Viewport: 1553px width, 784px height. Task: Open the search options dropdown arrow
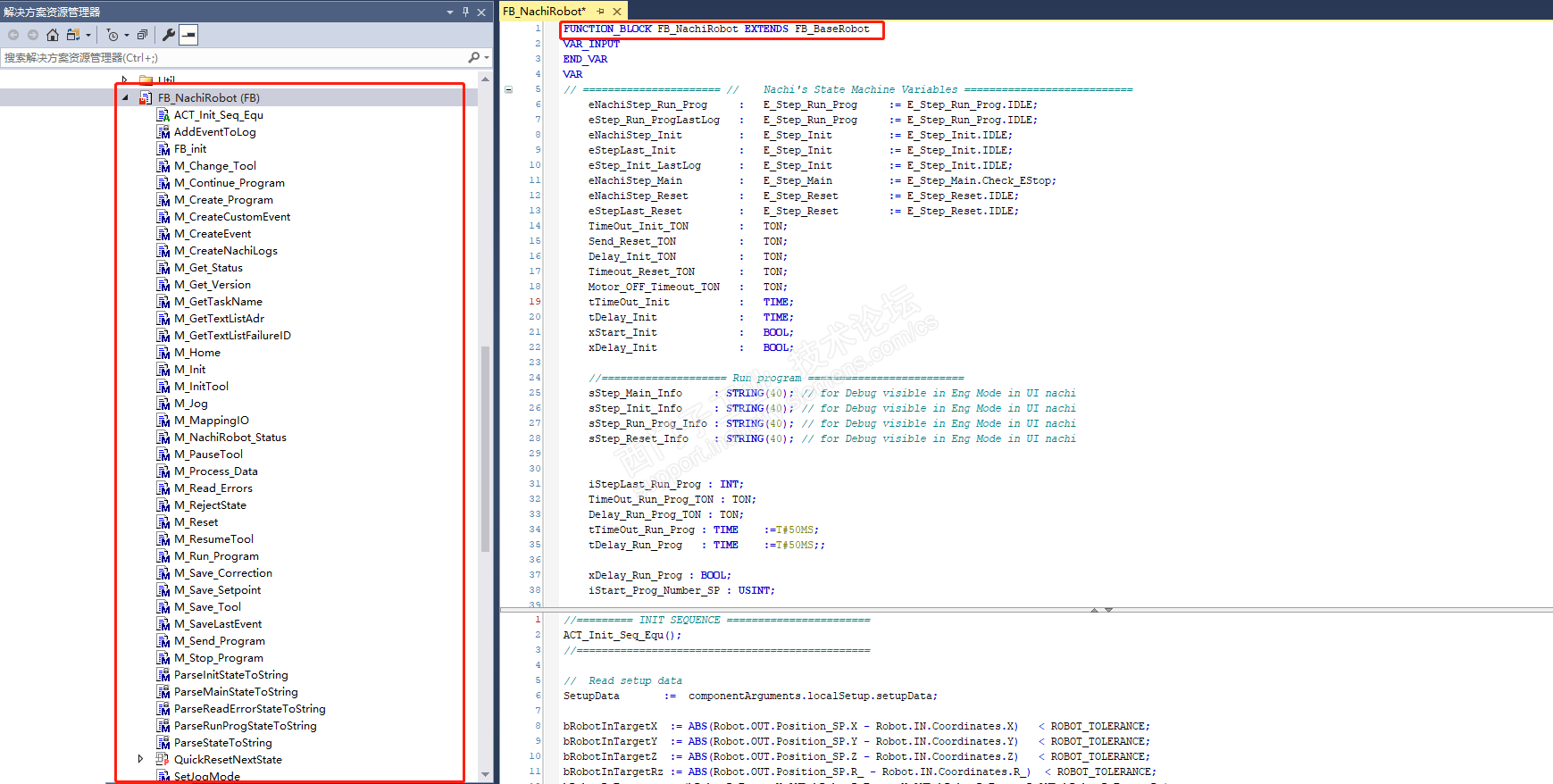[487, 57]
